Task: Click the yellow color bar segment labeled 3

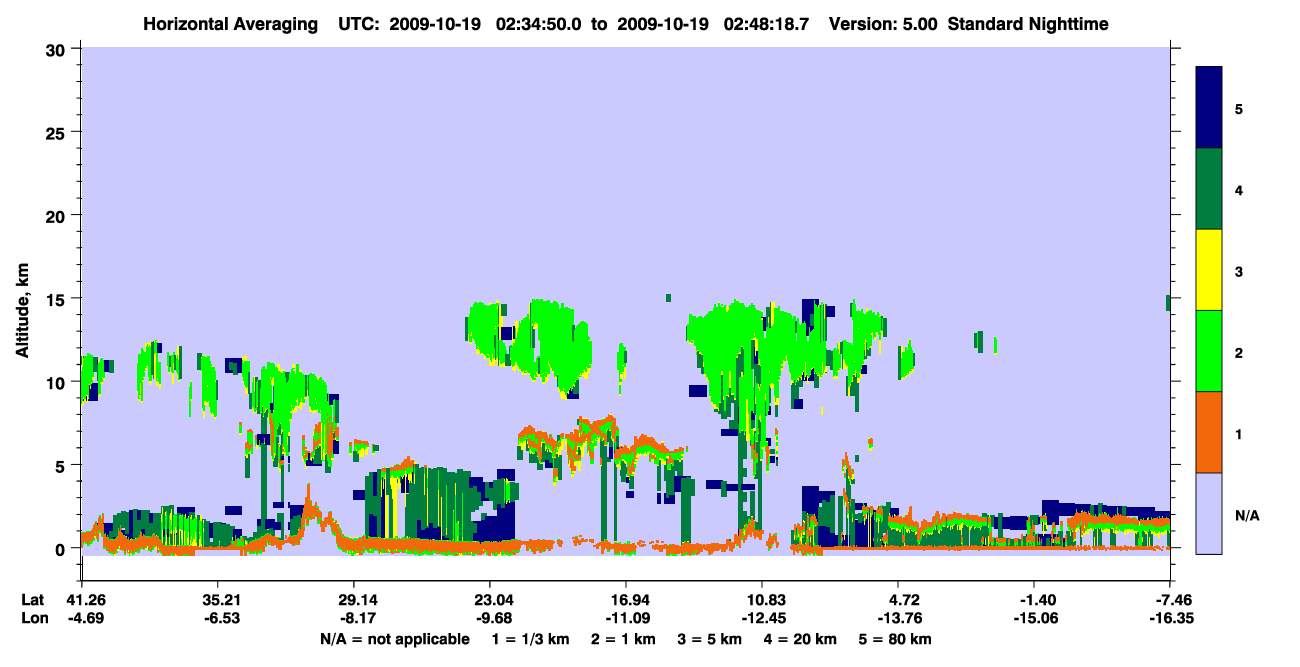Action: coord(1209,270)
